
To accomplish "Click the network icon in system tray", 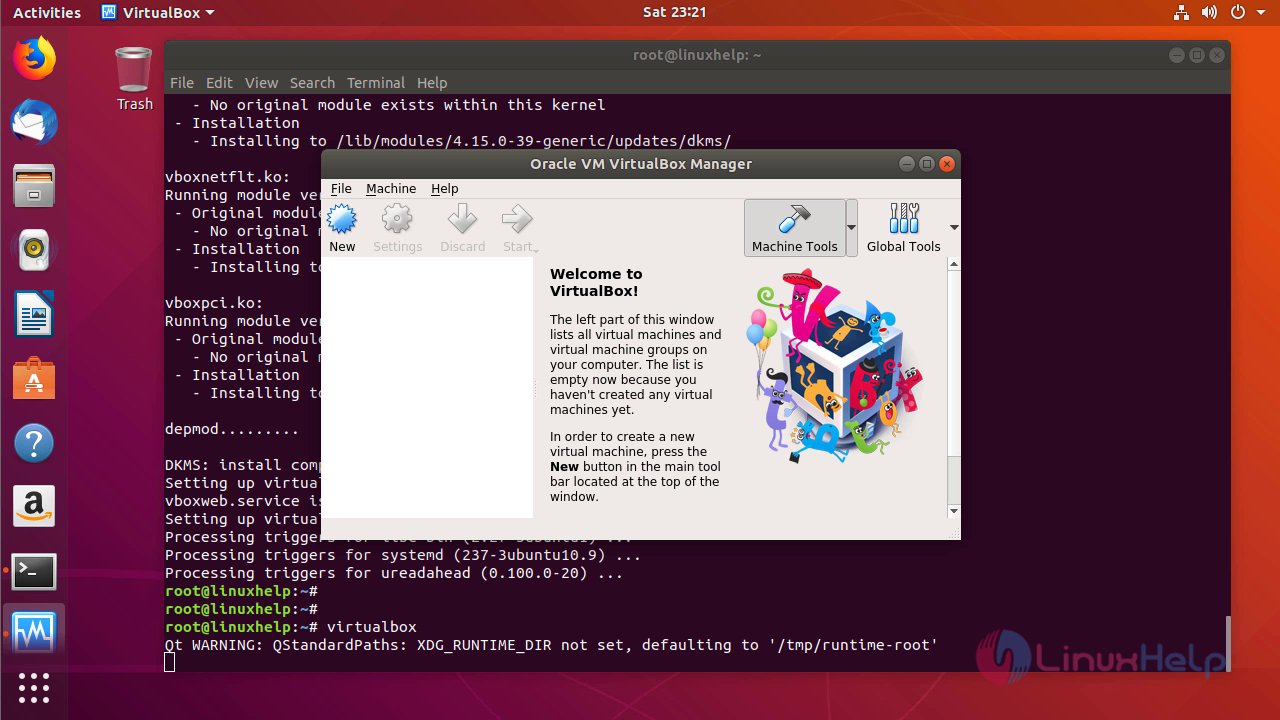I will click(1183, 13).
